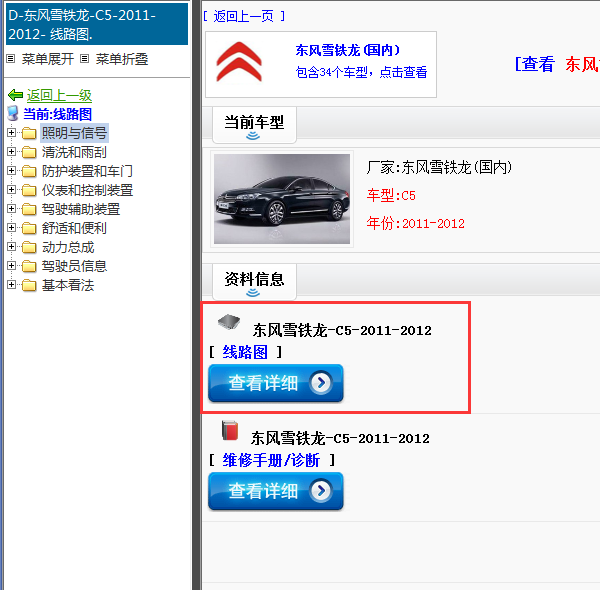
Task: Click 查看详细 button under 维修手册/诊断
Action: pyautogui.click(x=276, y=491)
